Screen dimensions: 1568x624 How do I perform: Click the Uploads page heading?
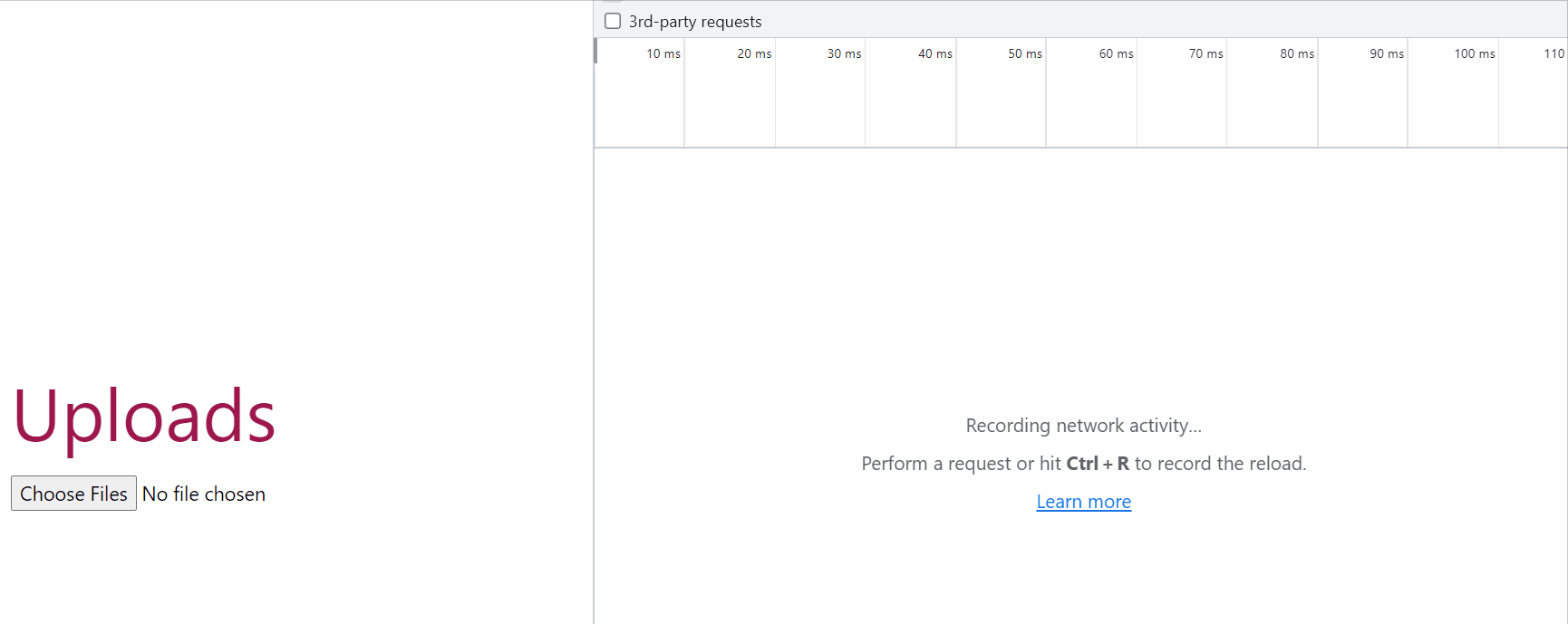[144, 417]
